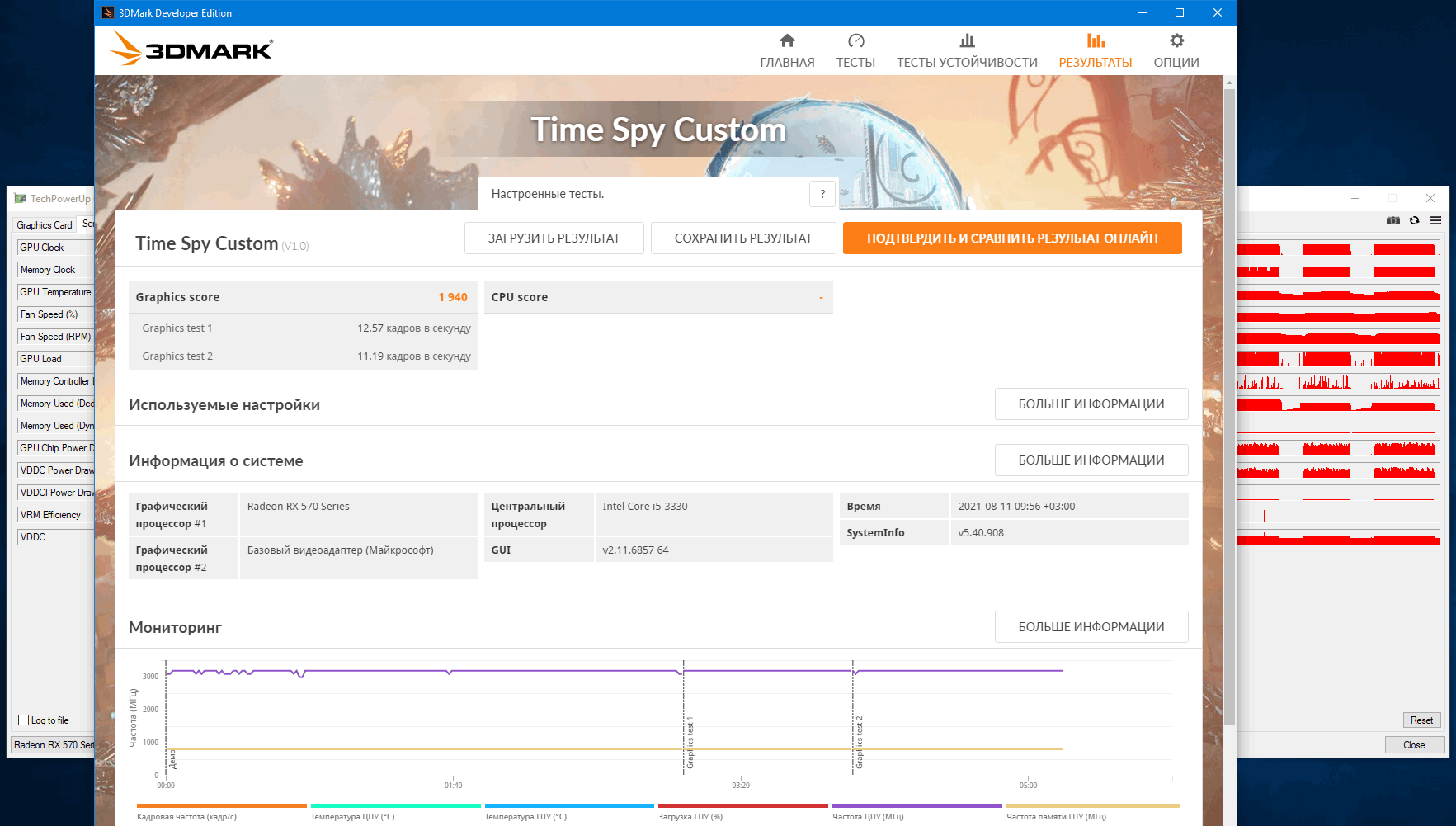This screenshot has width=1456, height=826.
Task: Click the Graphics score value 1 940
Action: 453,297
